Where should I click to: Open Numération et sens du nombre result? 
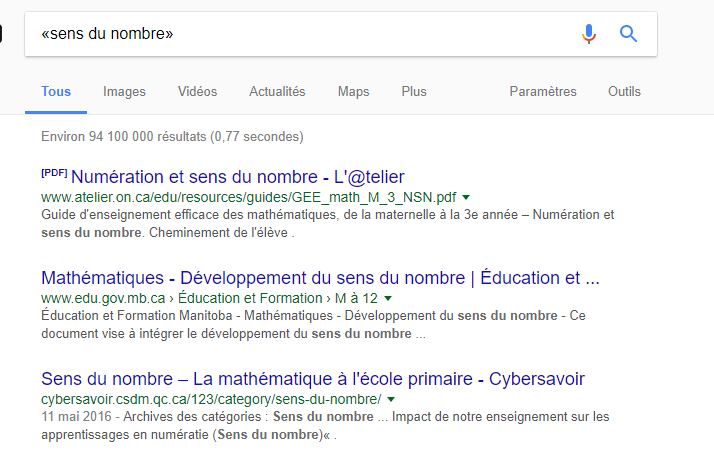point(238,177)
